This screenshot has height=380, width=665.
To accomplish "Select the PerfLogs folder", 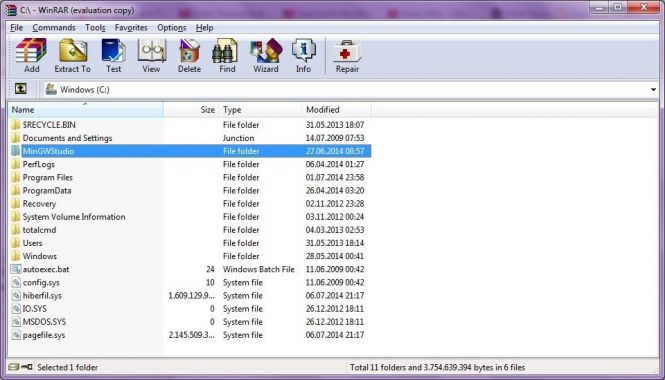I will pos(39,164).
